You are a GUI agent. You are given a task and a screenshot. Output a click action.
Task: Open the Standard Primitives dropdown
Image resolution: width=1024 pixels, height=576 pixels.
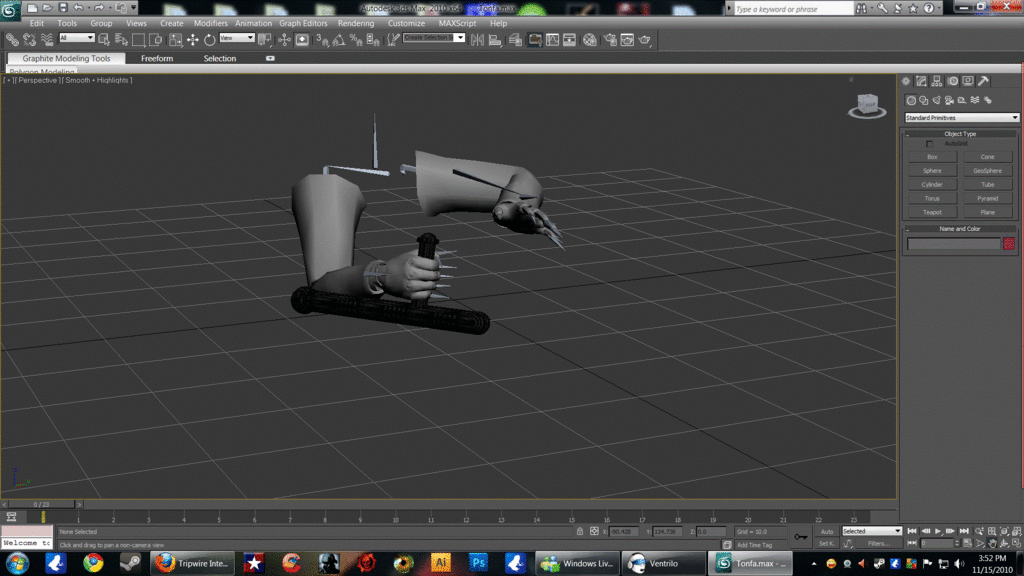(x=960, y=117)
